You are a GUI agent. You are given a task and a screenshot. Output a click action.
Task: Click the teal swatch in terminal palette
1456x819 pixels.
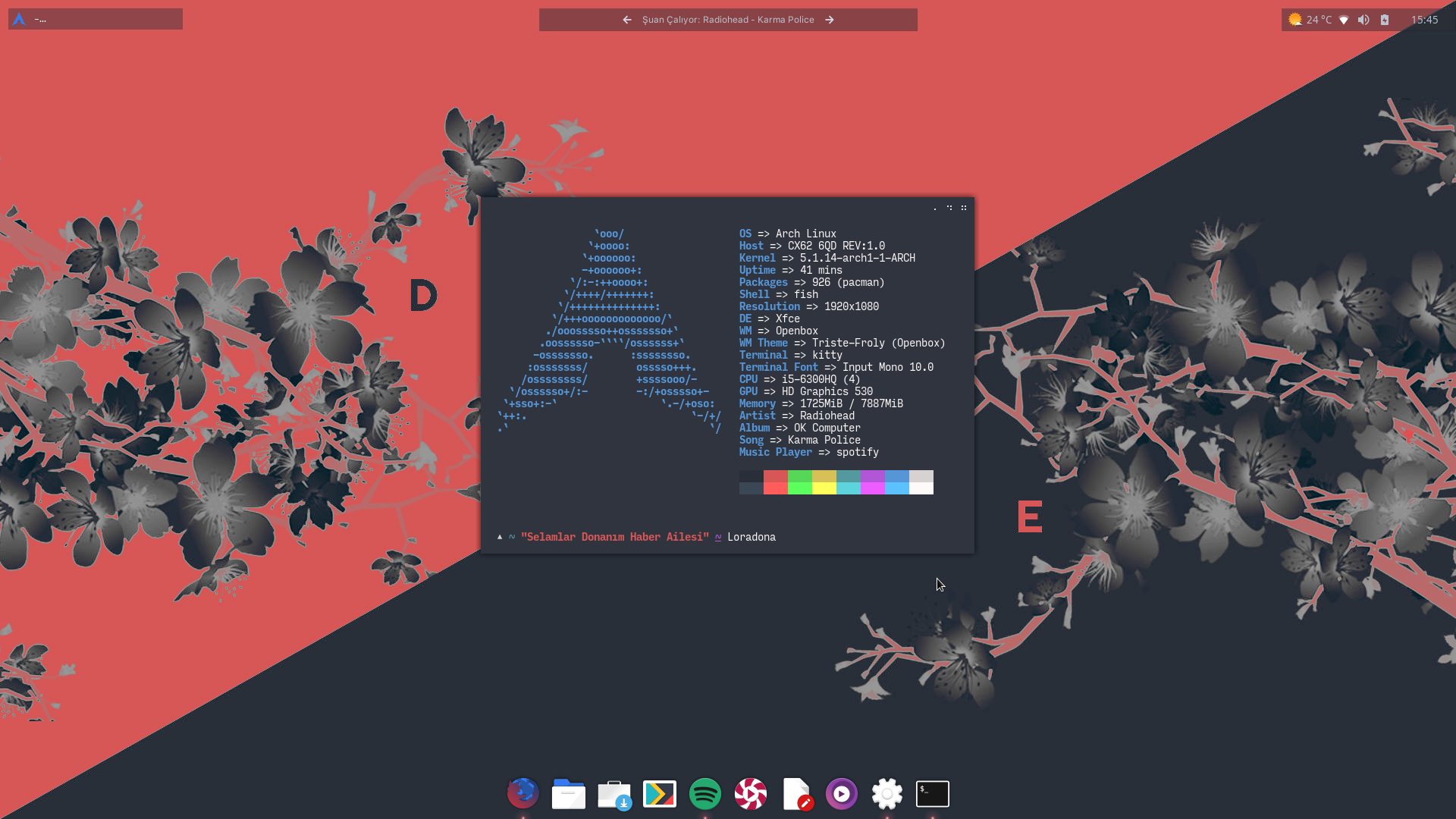[849, 482]
